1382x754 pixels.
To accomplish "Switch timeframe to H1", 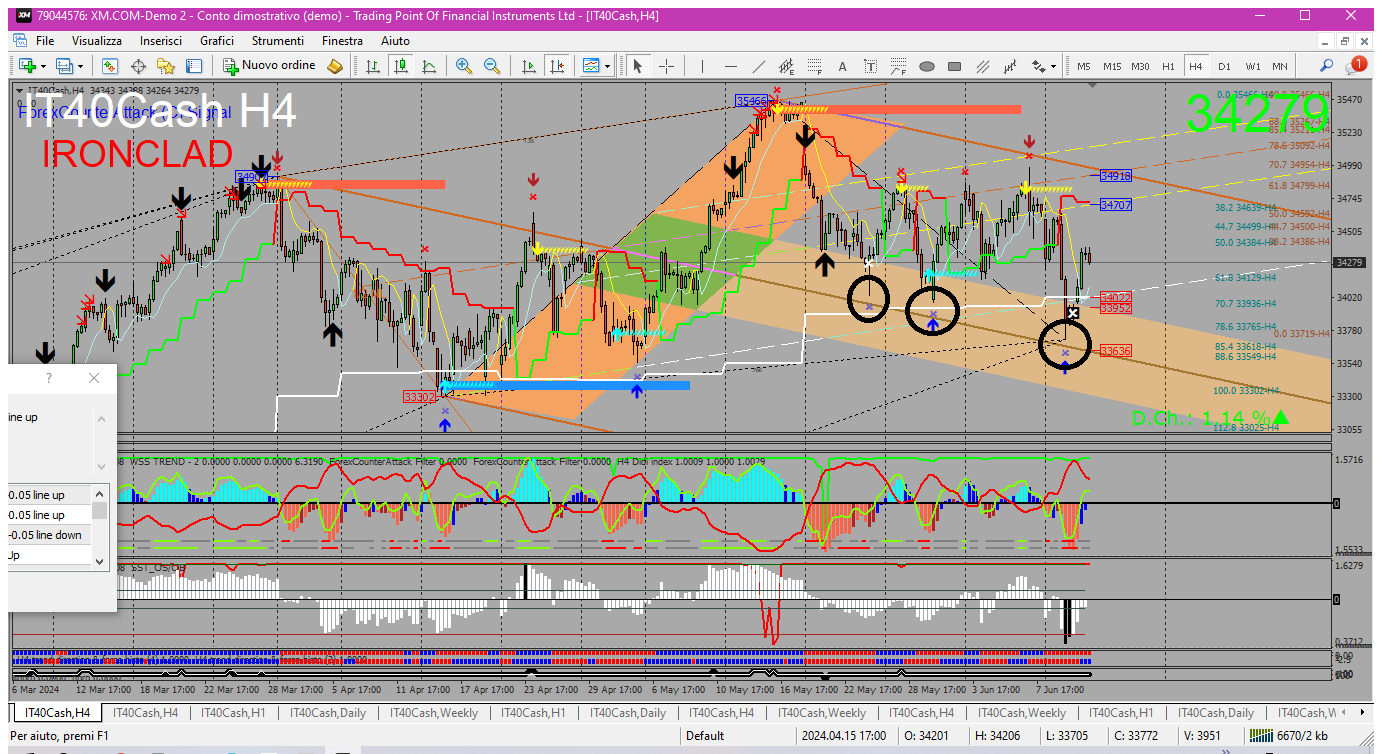I will (x=1168, y=66).
